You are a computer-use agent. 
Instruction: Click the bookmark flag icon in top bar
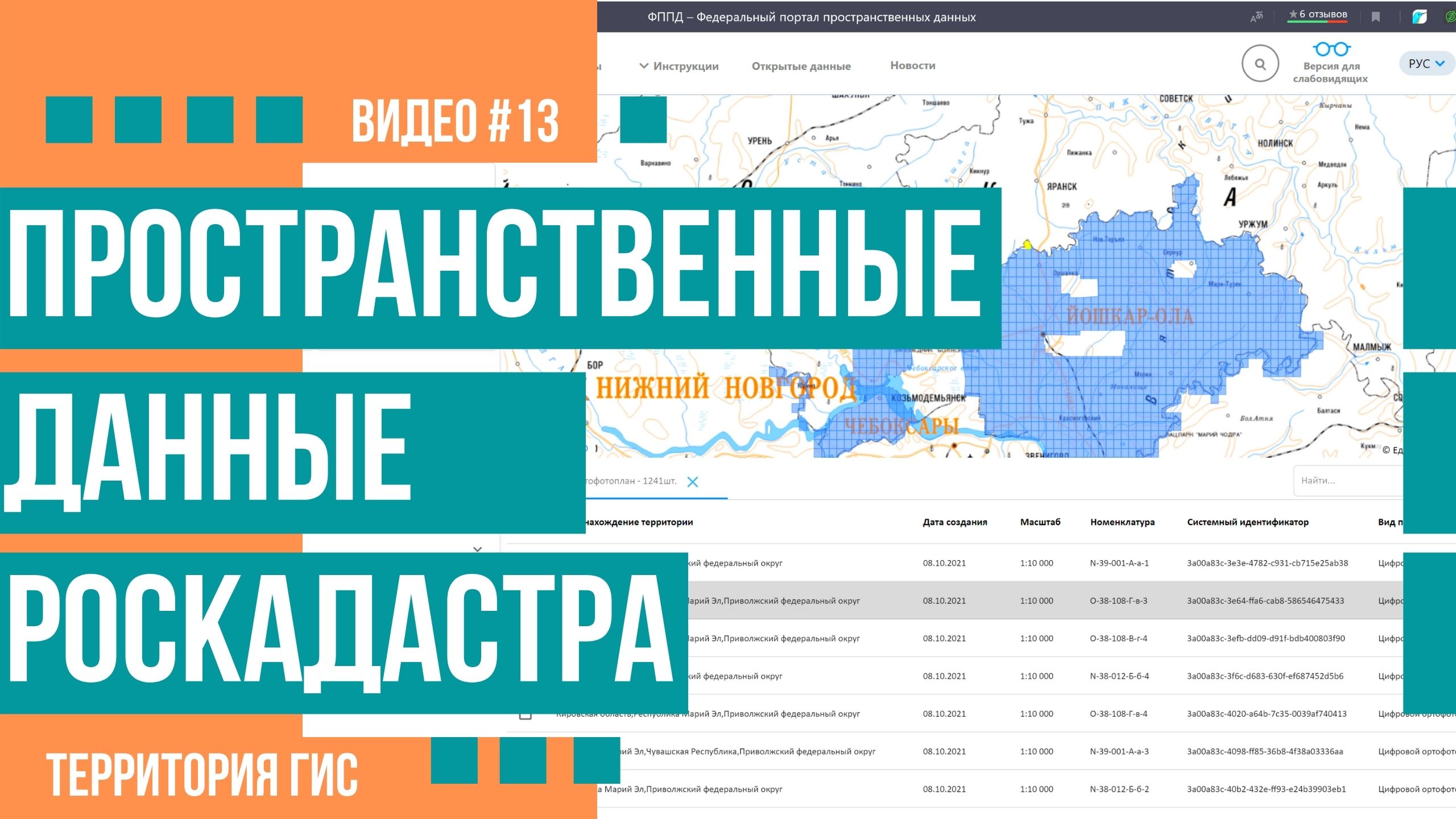1375,16
